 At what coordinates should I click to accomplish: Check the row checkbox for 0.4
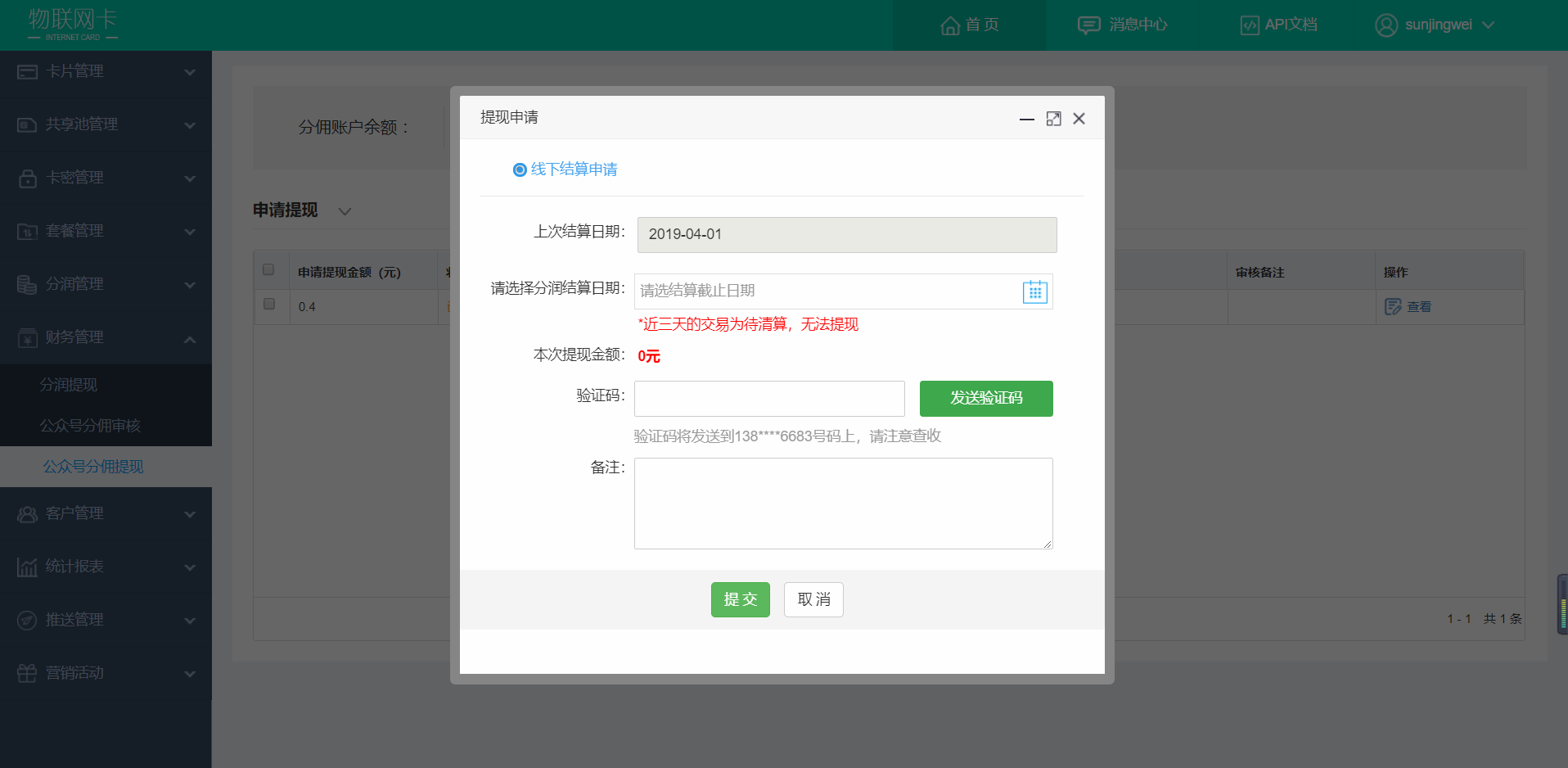268,305
